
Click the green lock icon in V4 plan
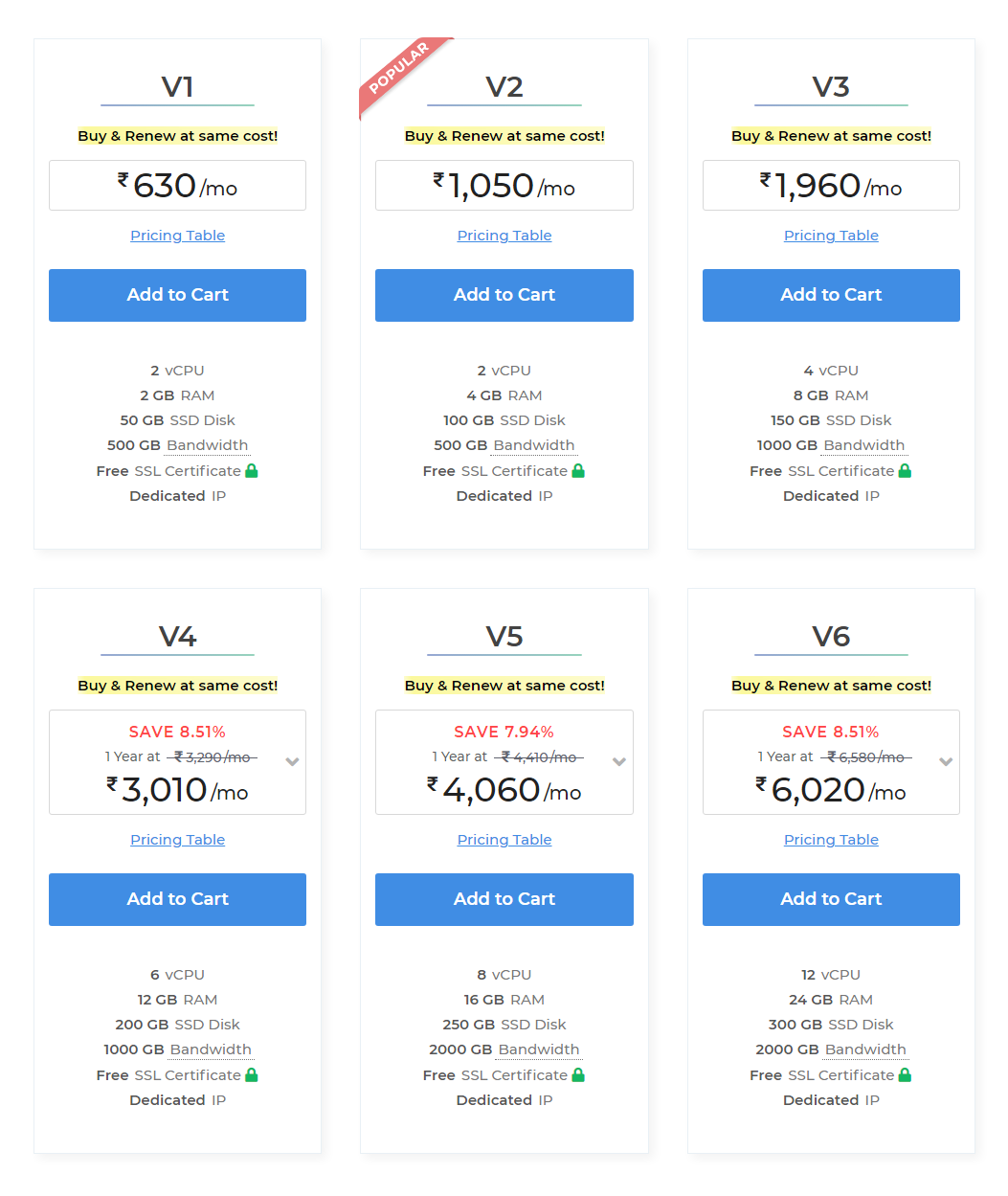pyautogui.click(x=252, y=1074)
